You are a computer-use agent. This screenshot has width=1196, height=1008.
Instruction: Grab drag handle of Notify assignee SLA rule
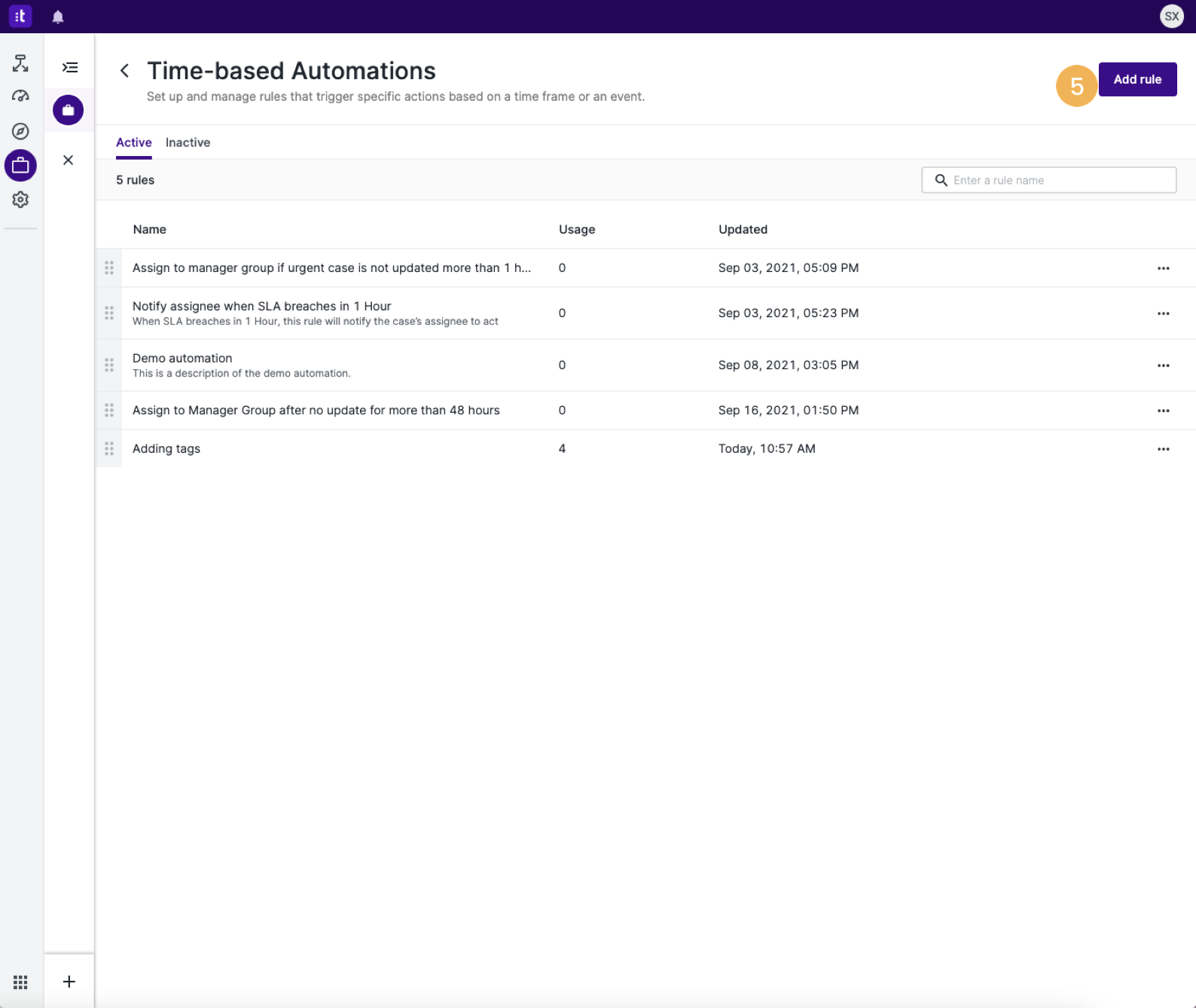pos(109,313)
